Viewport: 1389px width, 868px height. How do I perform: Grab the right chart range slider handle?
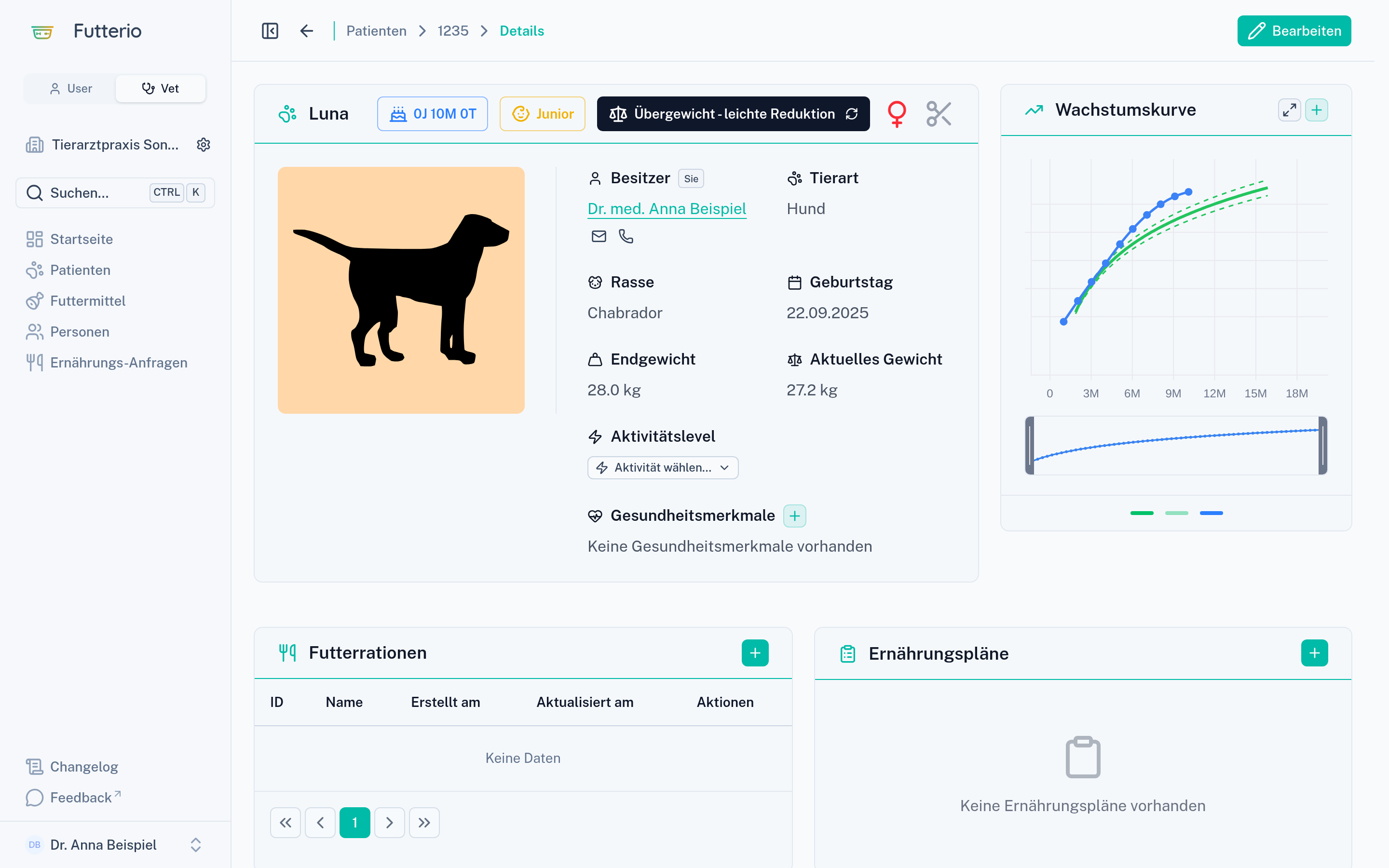pyautogui.click(x=1323, y=446)
